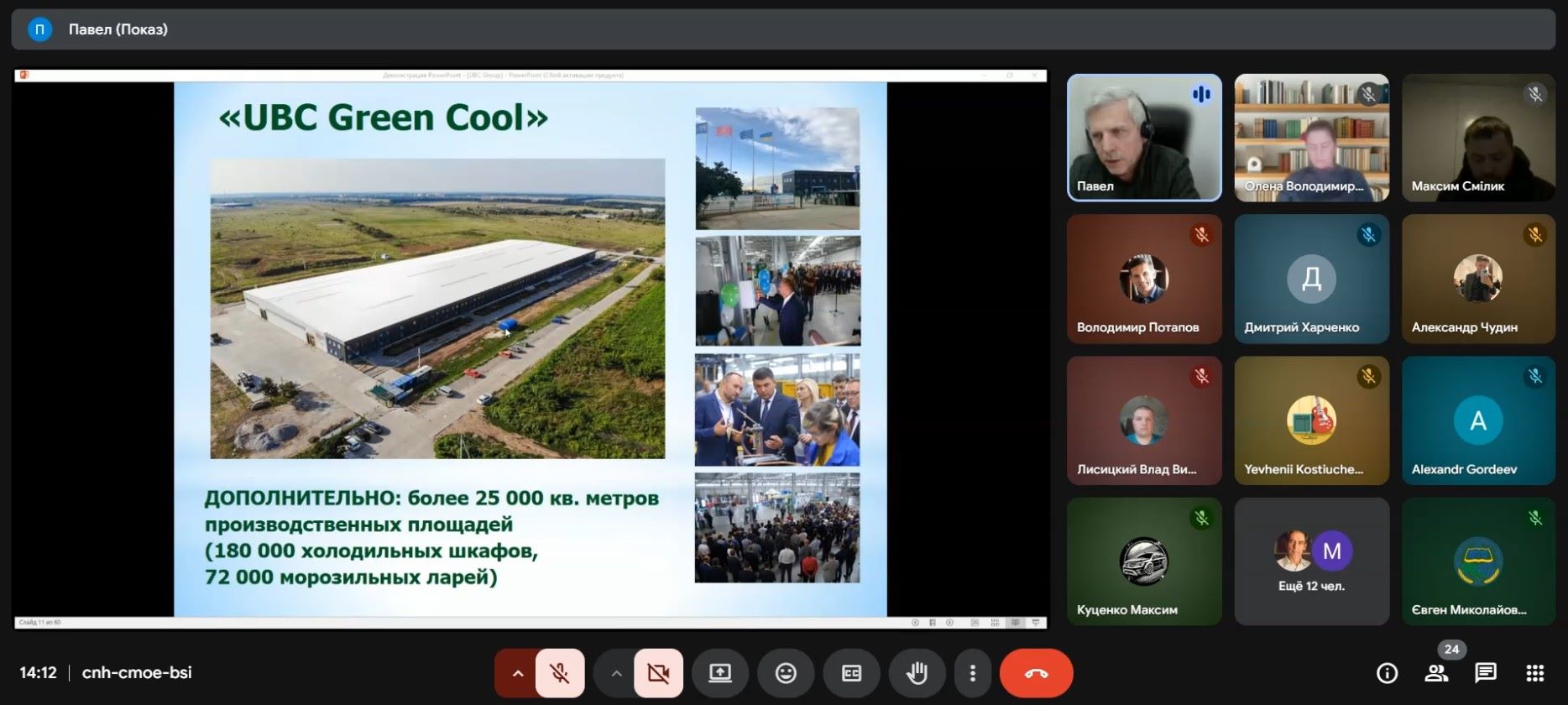The image size is (1568, 705).
Task: Expand audio settings chevron beside microphone
Action: [517, 673]
